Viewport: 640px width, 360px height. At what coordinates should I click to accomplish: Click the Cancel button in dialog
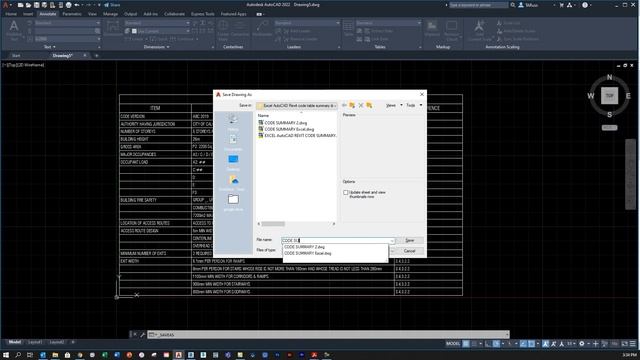click(x=410, y=251)
